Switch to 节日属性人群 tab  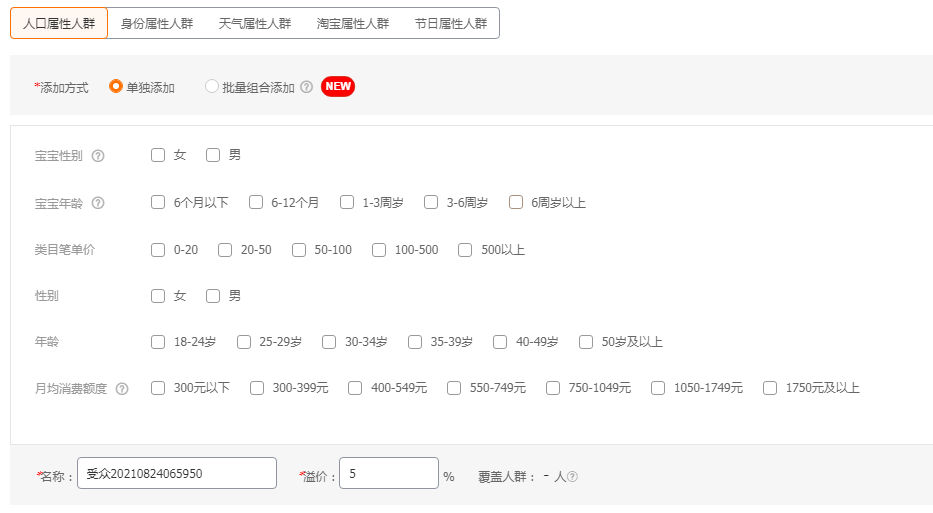(451, 23)
